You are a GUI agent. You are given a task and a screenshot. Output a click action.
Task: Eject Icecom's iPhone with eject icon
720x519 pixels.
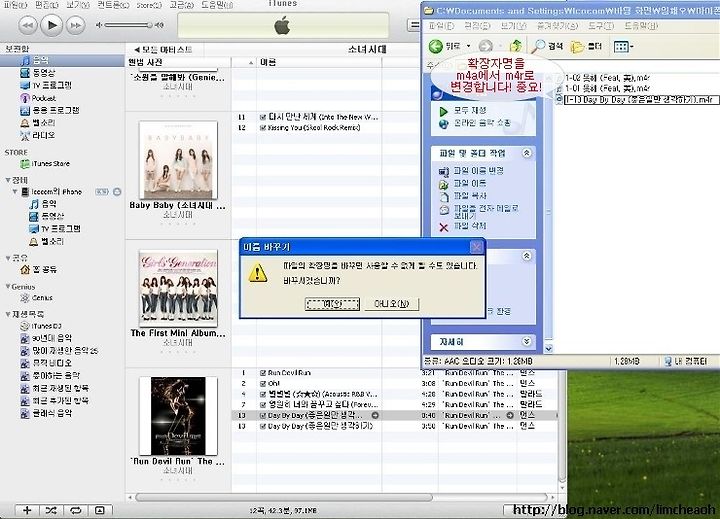(117, 192)
